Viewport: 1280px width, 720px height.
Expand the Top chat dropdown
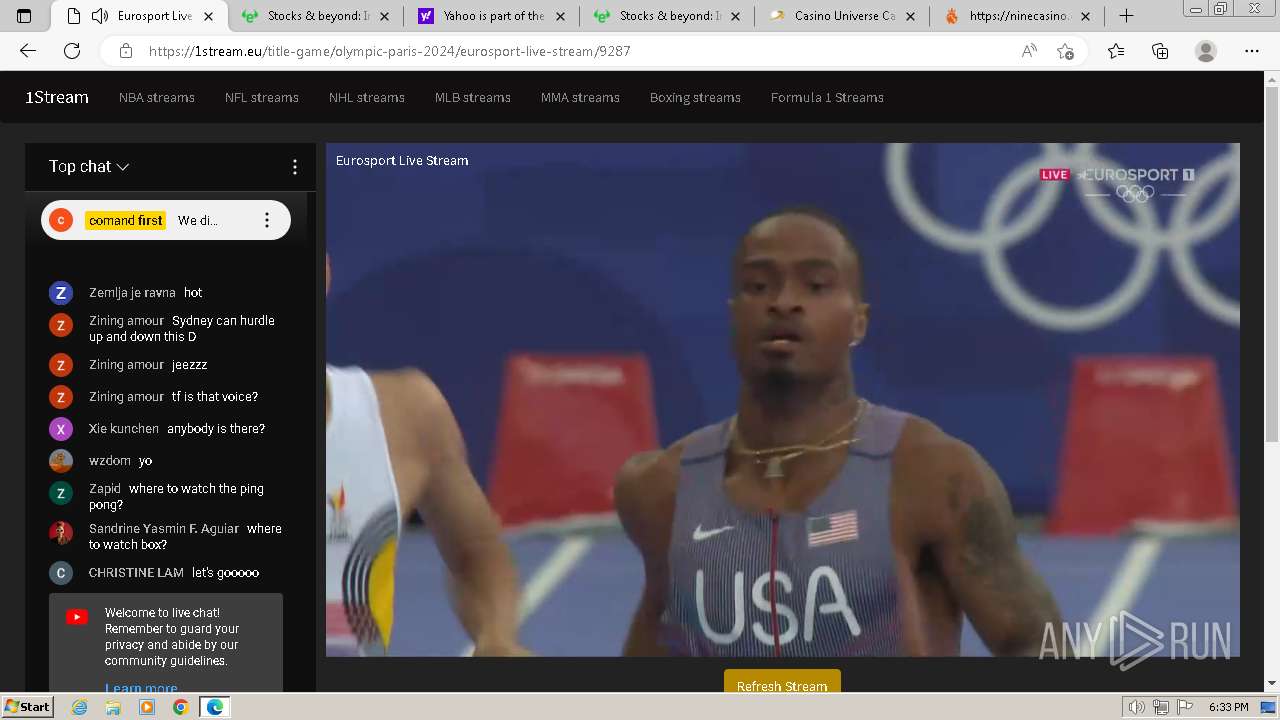[x=89, y=167]
